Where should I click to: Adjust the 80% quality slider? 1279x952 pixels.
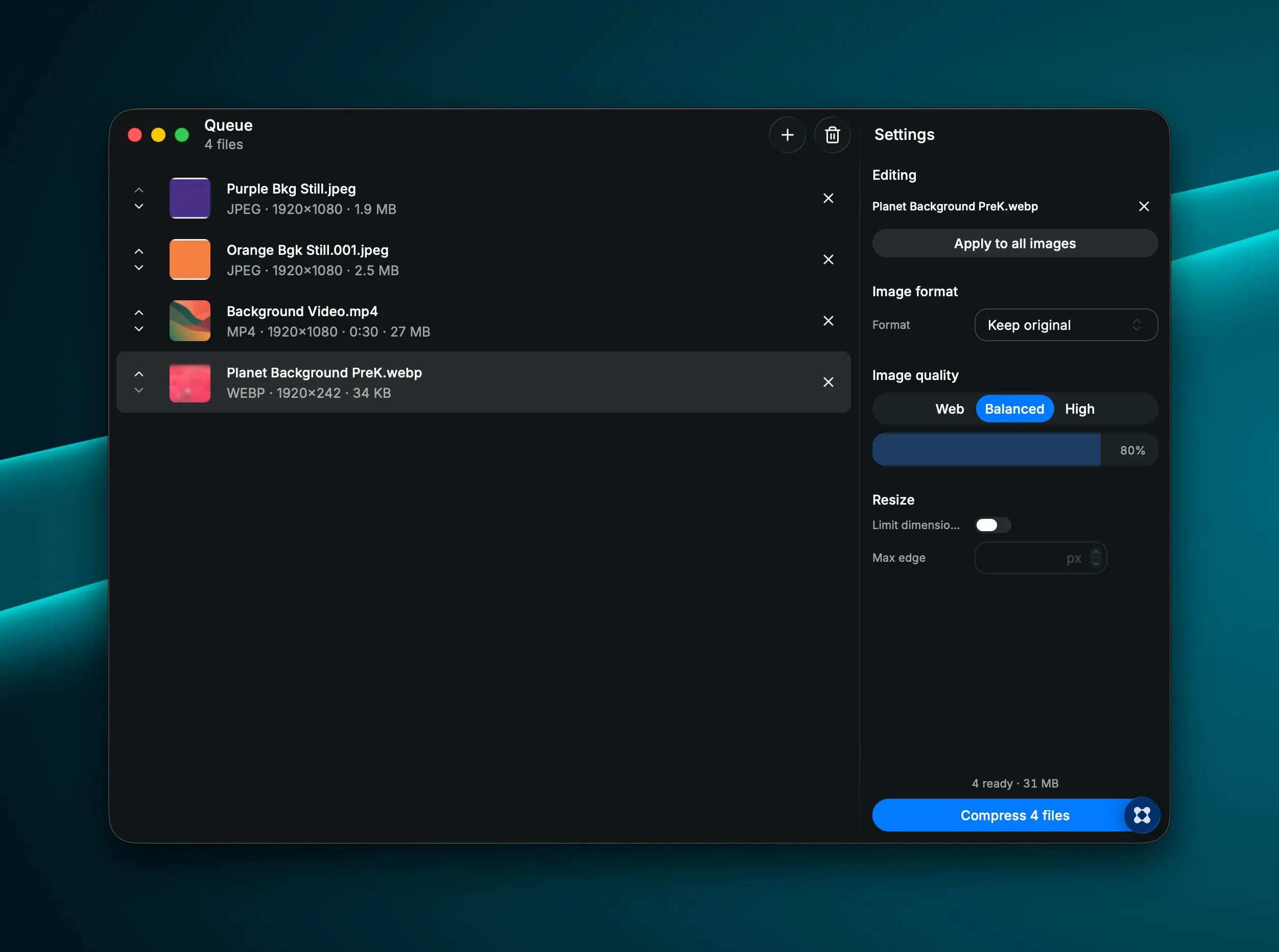(x=1014, y=450)
